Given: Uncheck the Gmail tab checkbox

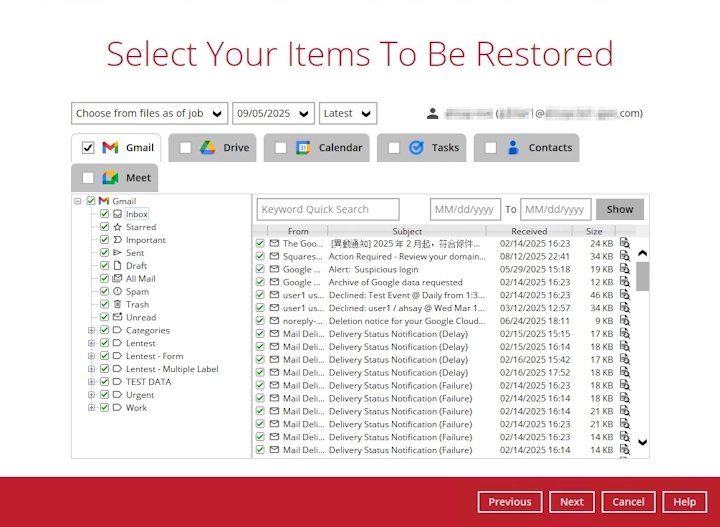Looking at the screenshot, I should (88, 147).
